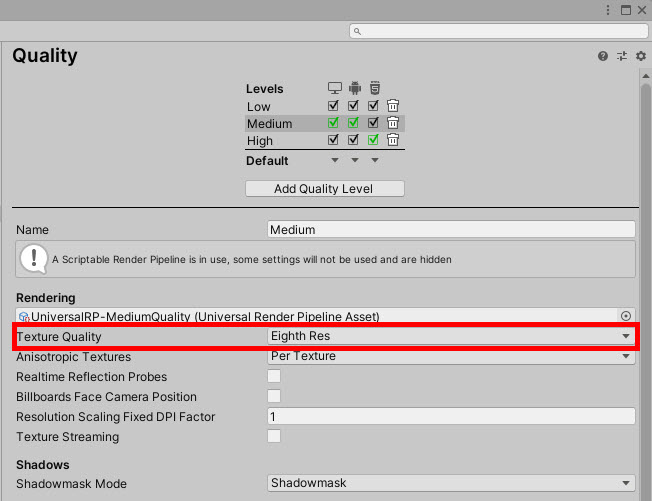652x501 pixels.
Task: Click the UniversalRP-MediumQuality asset field
Action: (x=326, y=316)
